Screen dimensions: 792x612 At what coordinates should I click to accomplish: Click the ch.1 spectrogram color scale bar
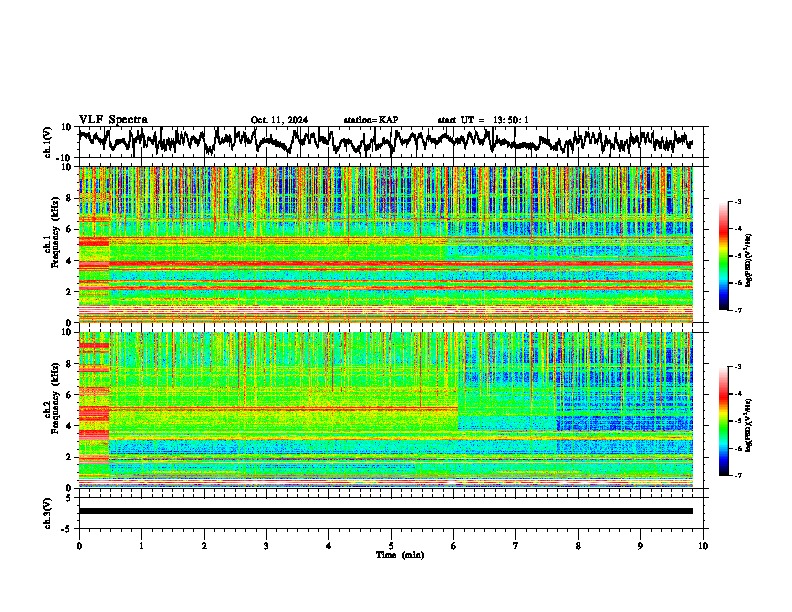(x=723, y=256)
